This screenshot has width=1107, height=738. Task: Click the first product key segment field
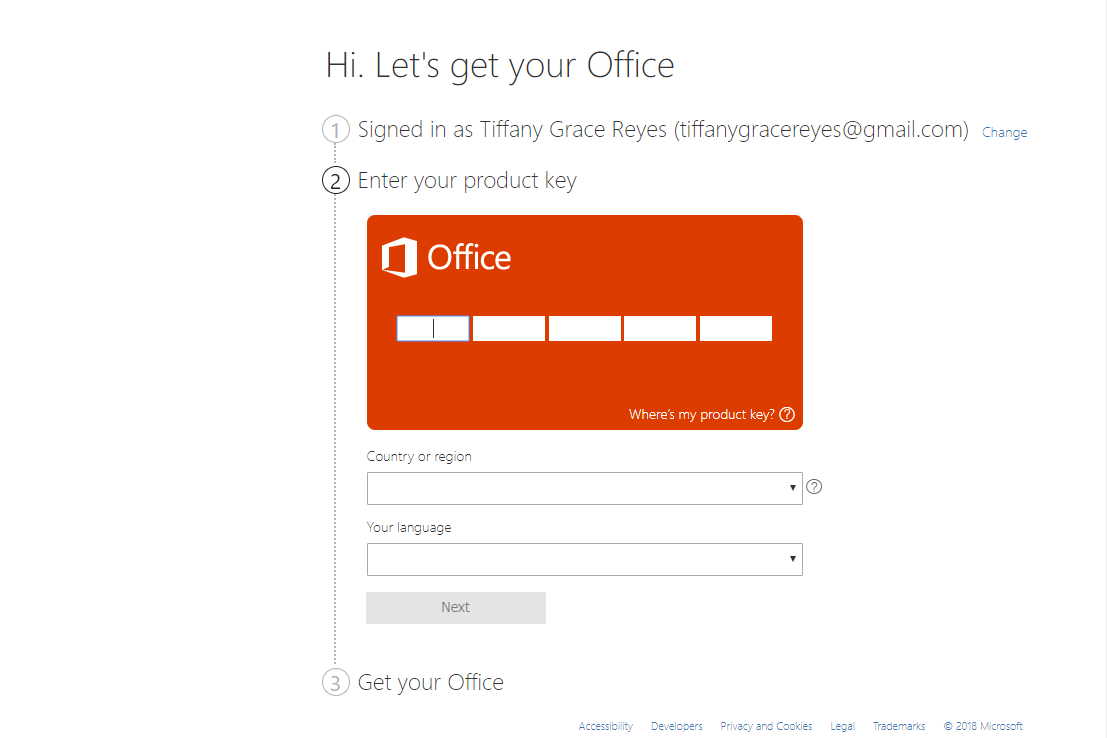pyautogui.click(x=433, y=328)
